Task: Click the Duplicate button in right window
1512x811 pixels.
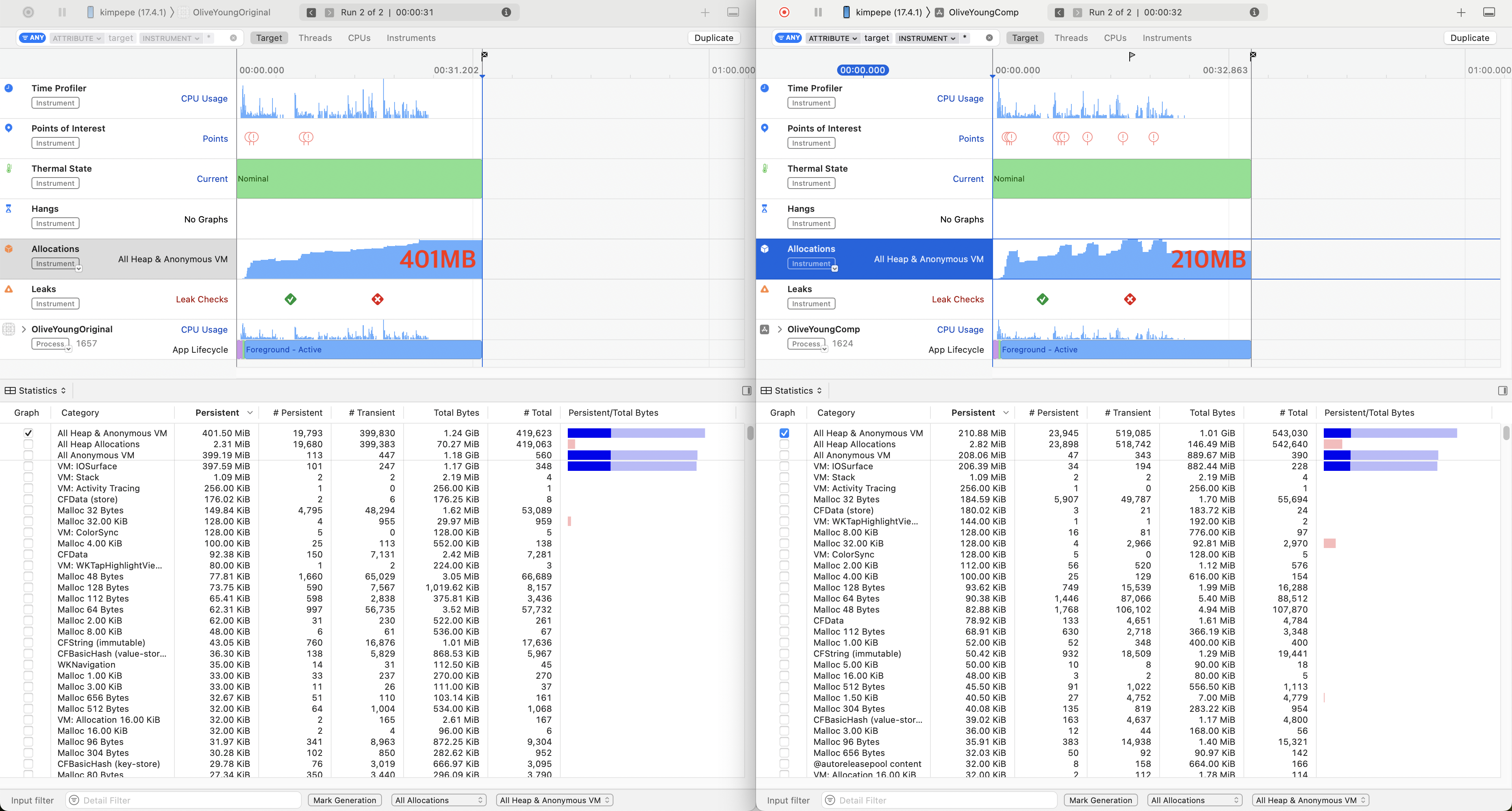Action: tap(1469, 38)
